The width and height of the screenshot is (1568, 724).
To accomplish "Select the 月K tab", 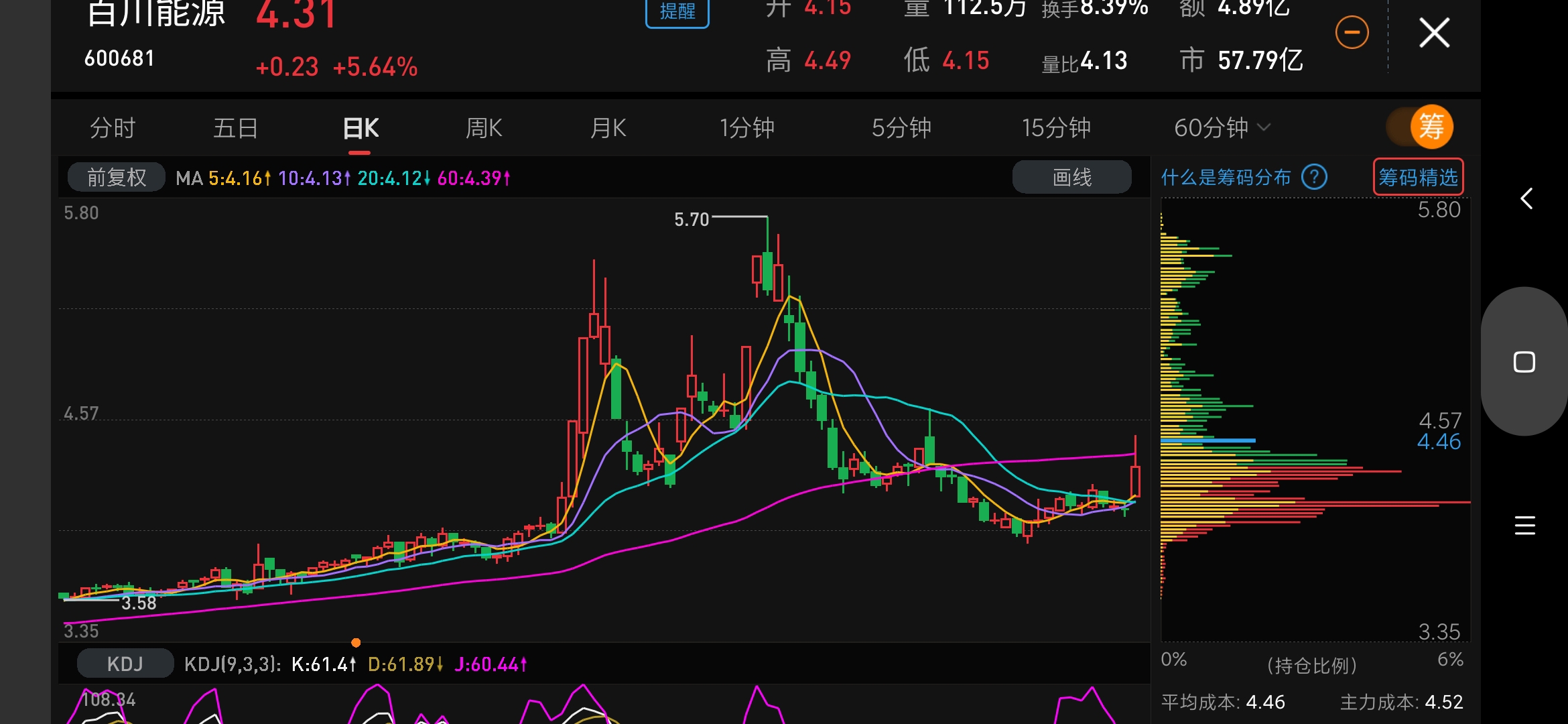I will pyautogui.click(x=608, y=127).
